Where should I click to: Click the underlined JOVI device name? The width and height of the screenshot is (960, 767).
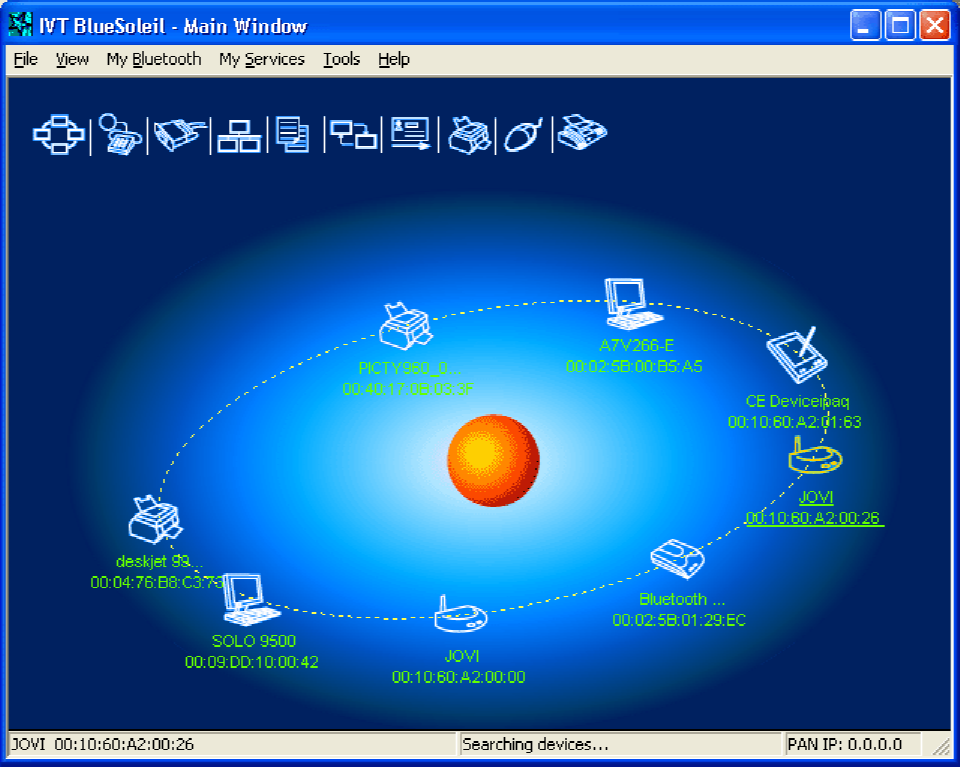click(816, 497)
